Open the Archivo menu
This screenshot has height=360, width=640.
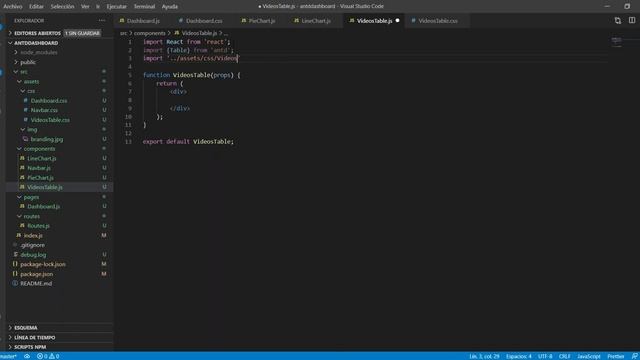[x=13, y=7]
